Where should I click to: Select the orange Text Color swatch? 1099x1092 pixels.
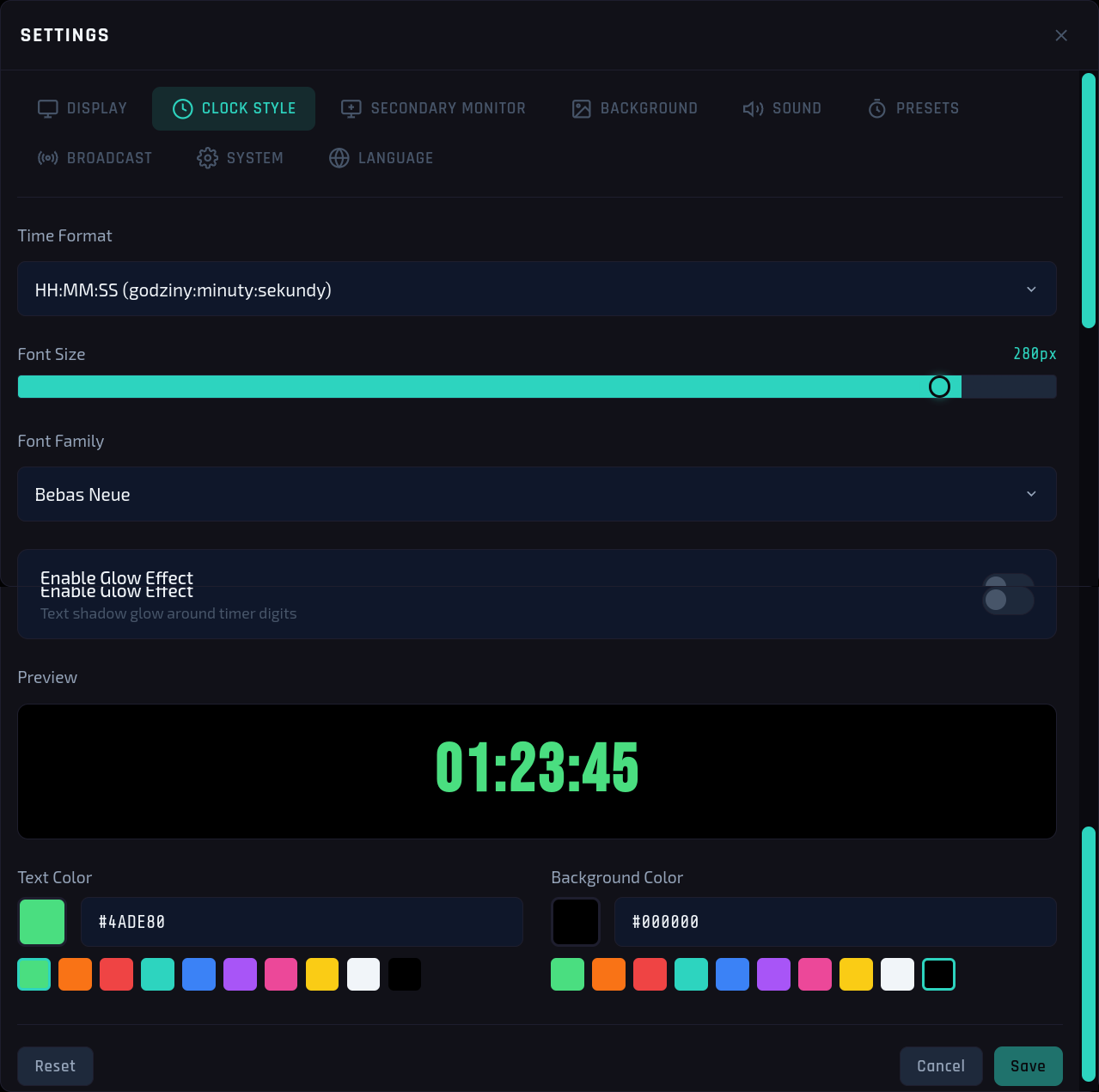coord(76,974)
